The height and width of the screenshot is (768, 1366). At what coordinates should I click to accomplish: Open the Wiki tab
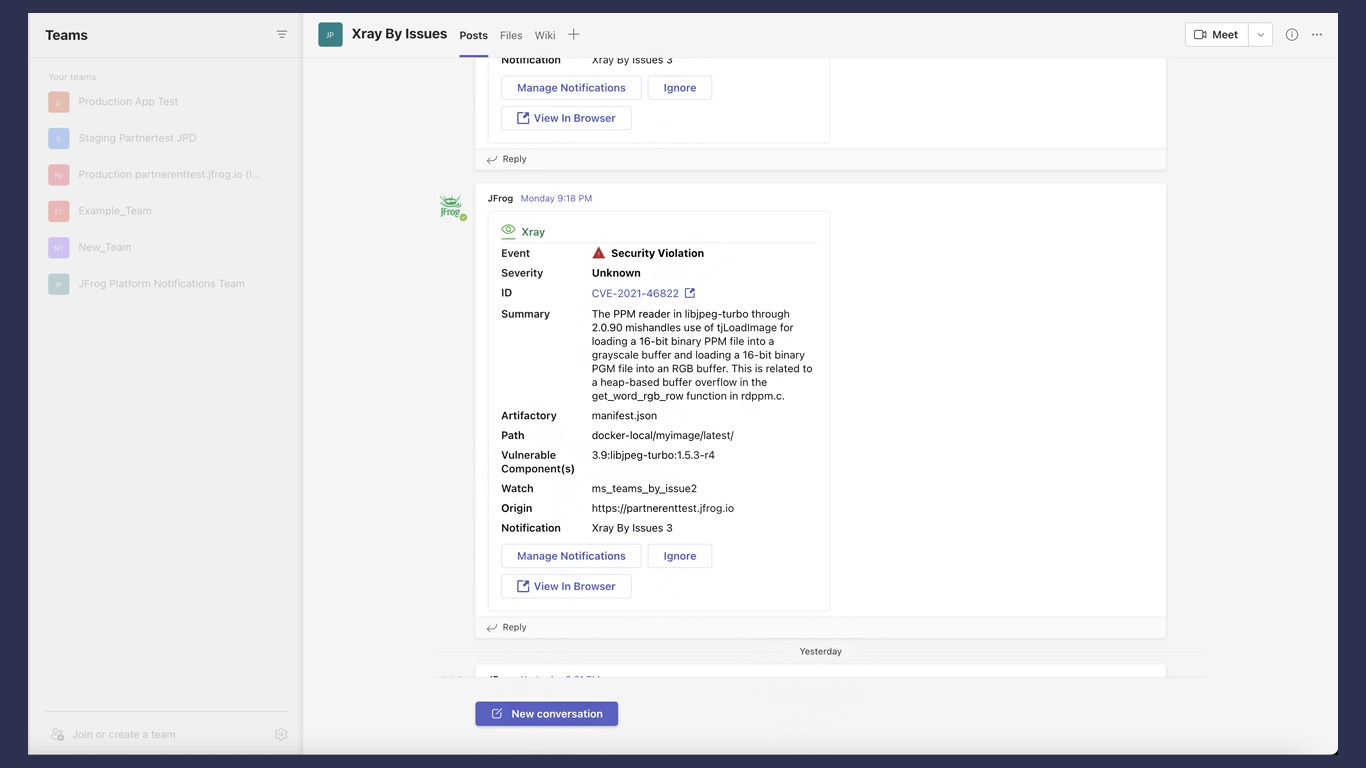pyautogui.click(x=545, y=35)
